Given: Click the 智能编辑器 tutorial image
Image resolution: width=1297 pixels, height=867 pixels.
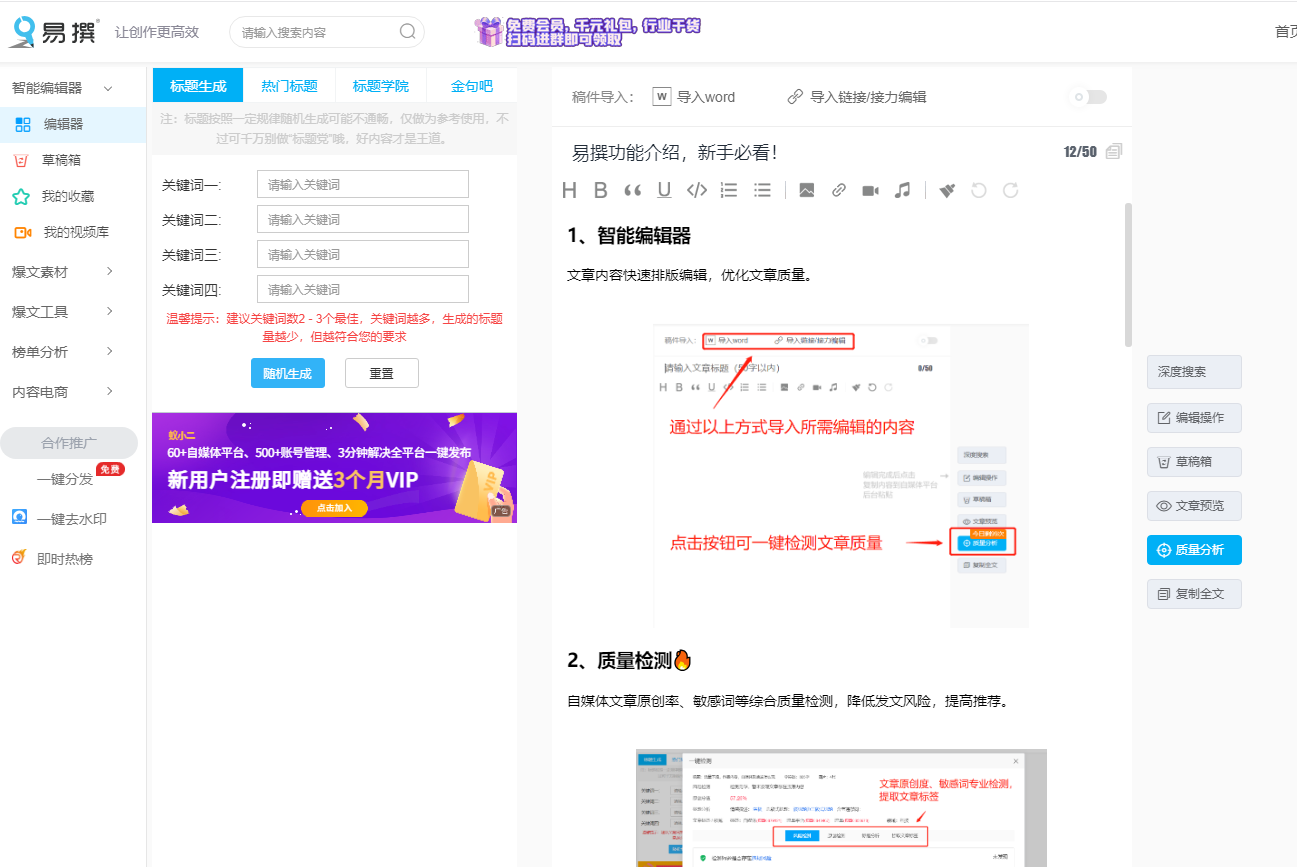Looking at the screenshot, I should (841, 475).
